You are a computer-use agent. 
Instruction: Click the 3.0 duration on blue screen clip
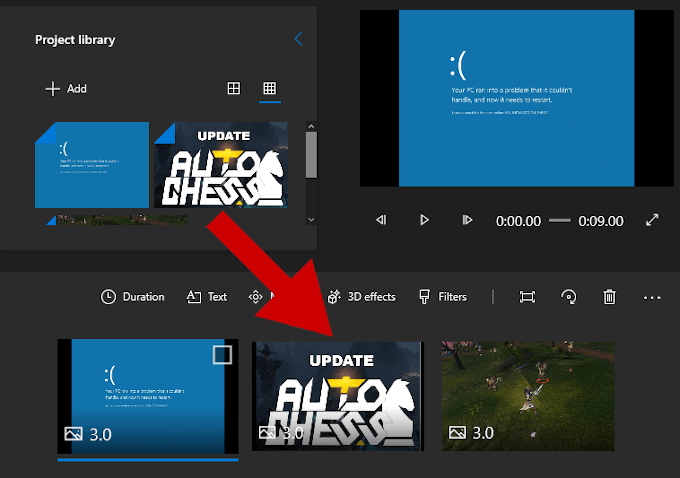point(101,434)
